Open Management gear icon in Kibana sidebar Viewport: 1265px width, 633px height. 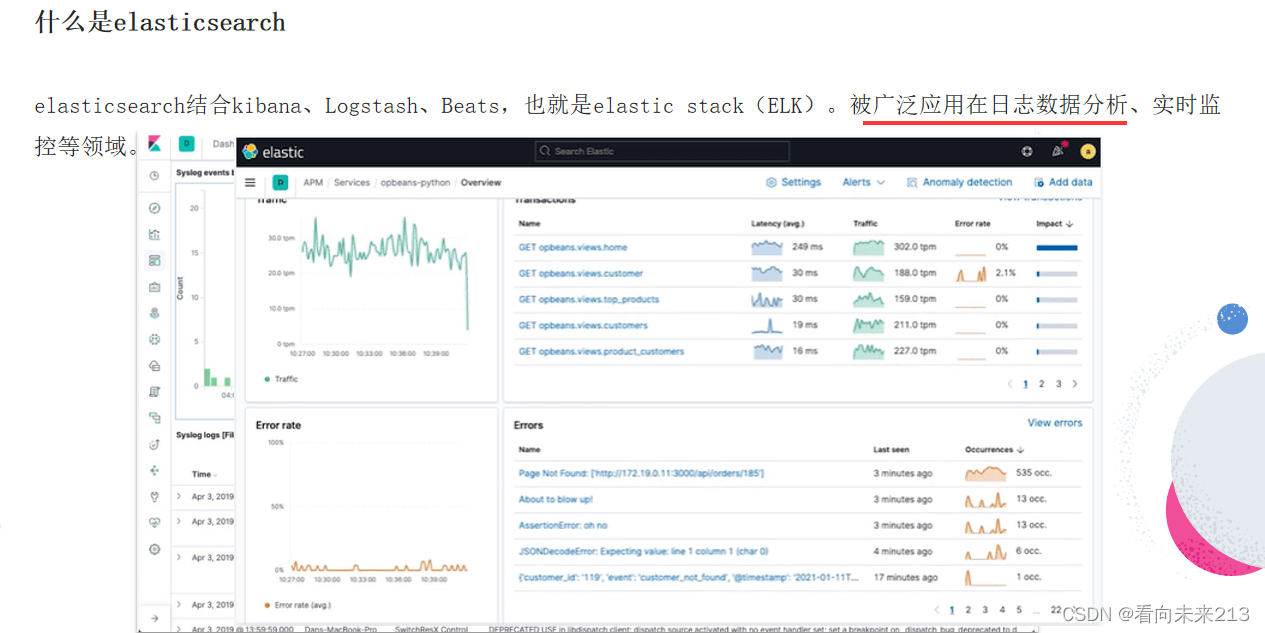pyautogui.click(x=154, y=549)
